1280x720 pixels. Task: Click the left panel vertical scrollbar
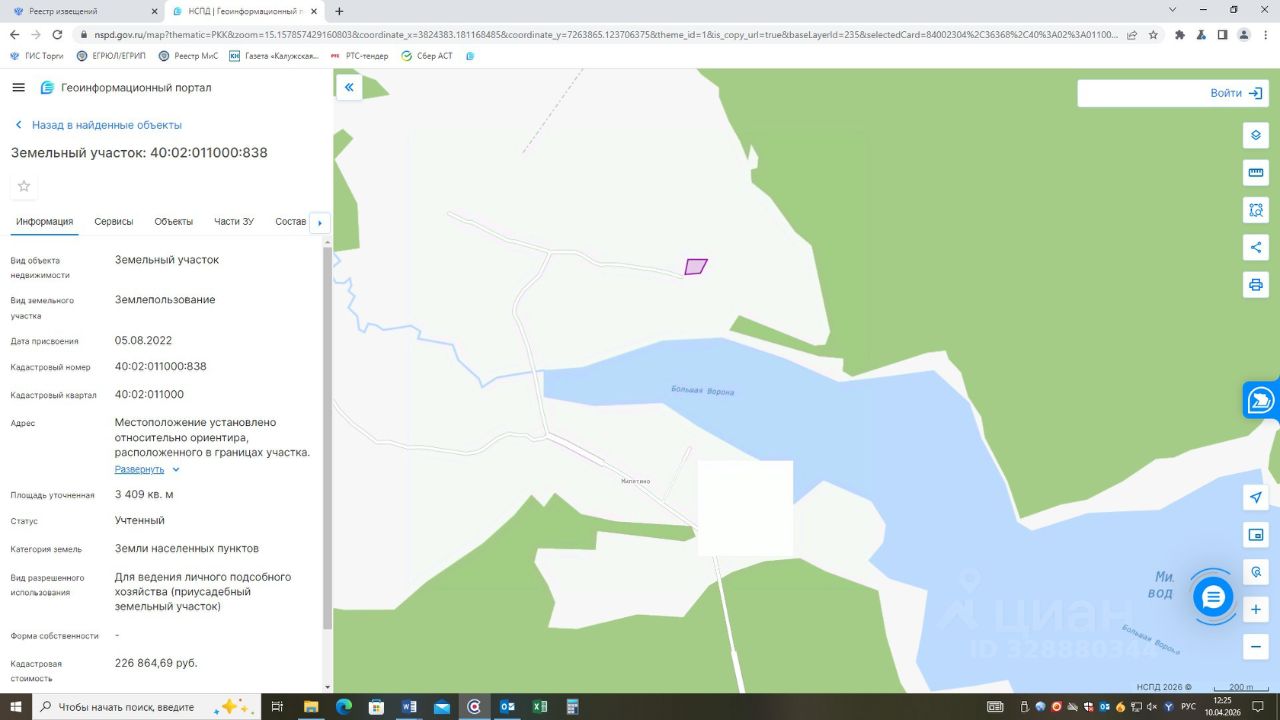[x=327, y=438]
